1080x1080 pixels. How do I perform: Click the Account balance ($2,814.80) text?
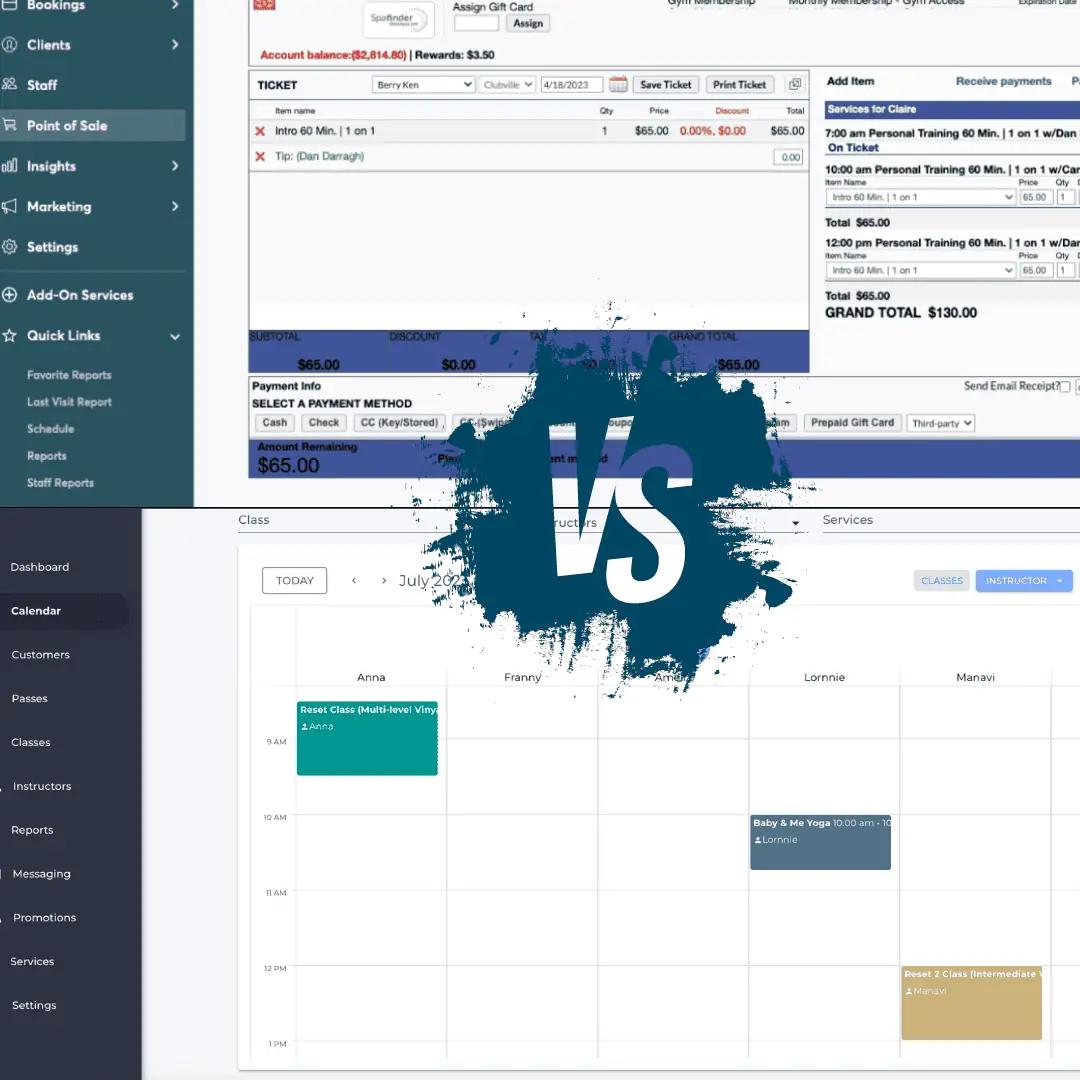(333, 55)
